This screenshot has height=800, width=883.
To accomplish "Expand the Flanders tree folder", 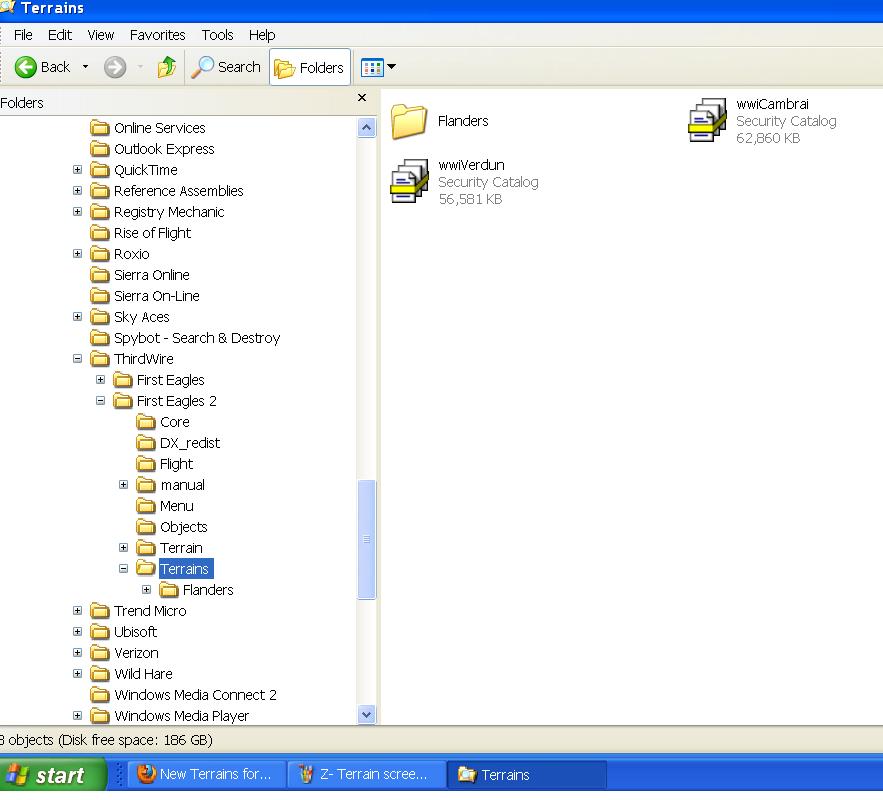I will (x=146, y=589).
